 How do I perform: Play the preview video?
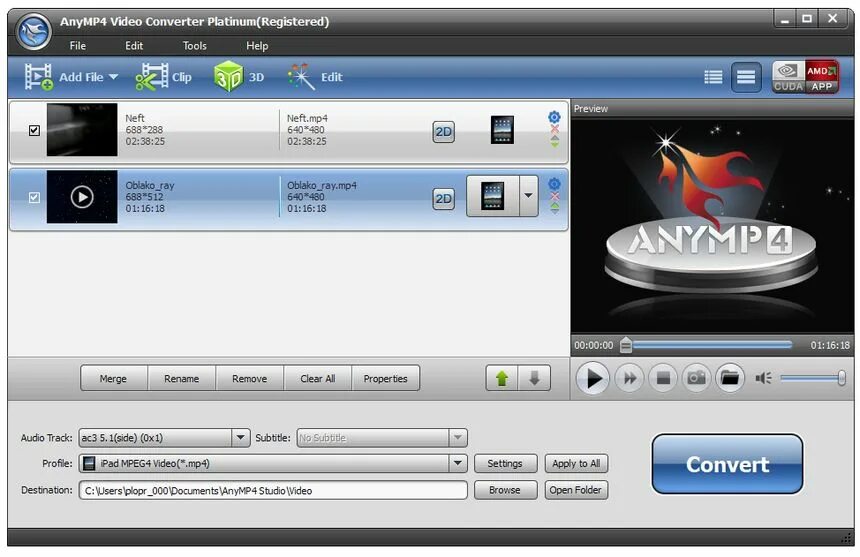tap(592, 378)
